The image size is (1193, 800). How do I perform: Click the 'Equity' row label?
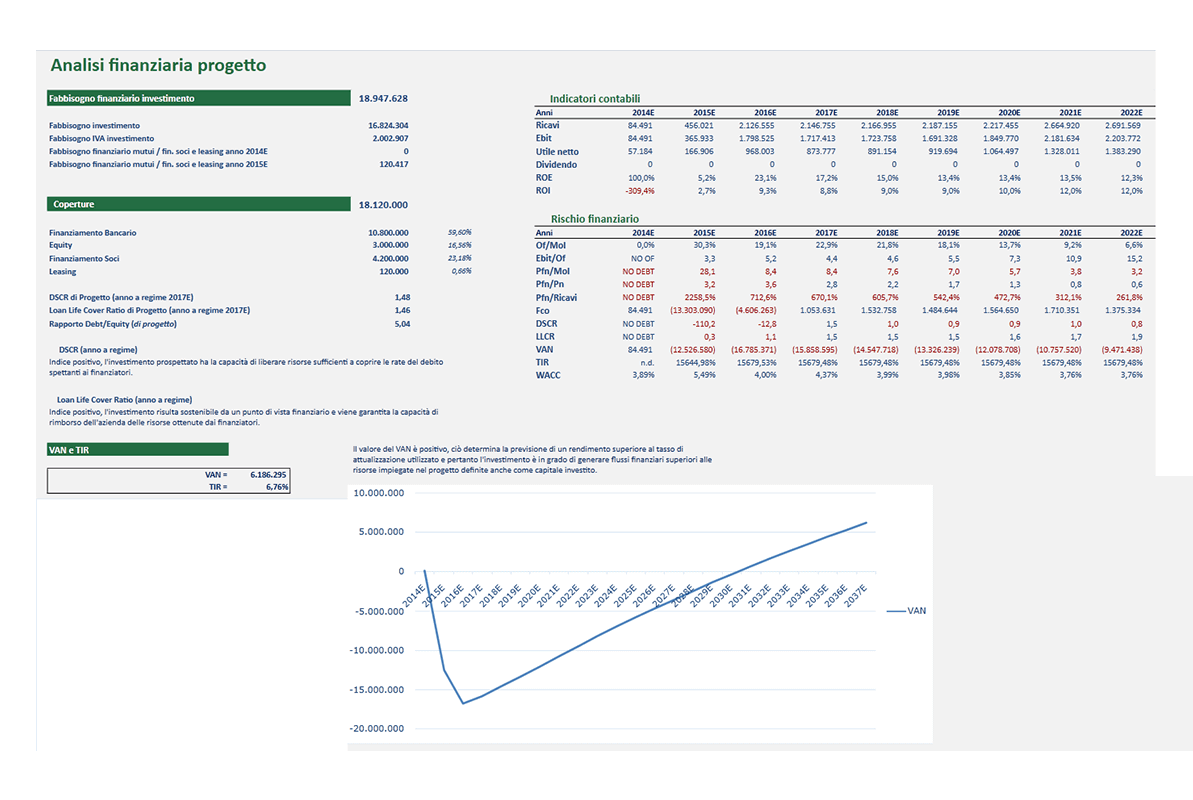click(61, 245)
